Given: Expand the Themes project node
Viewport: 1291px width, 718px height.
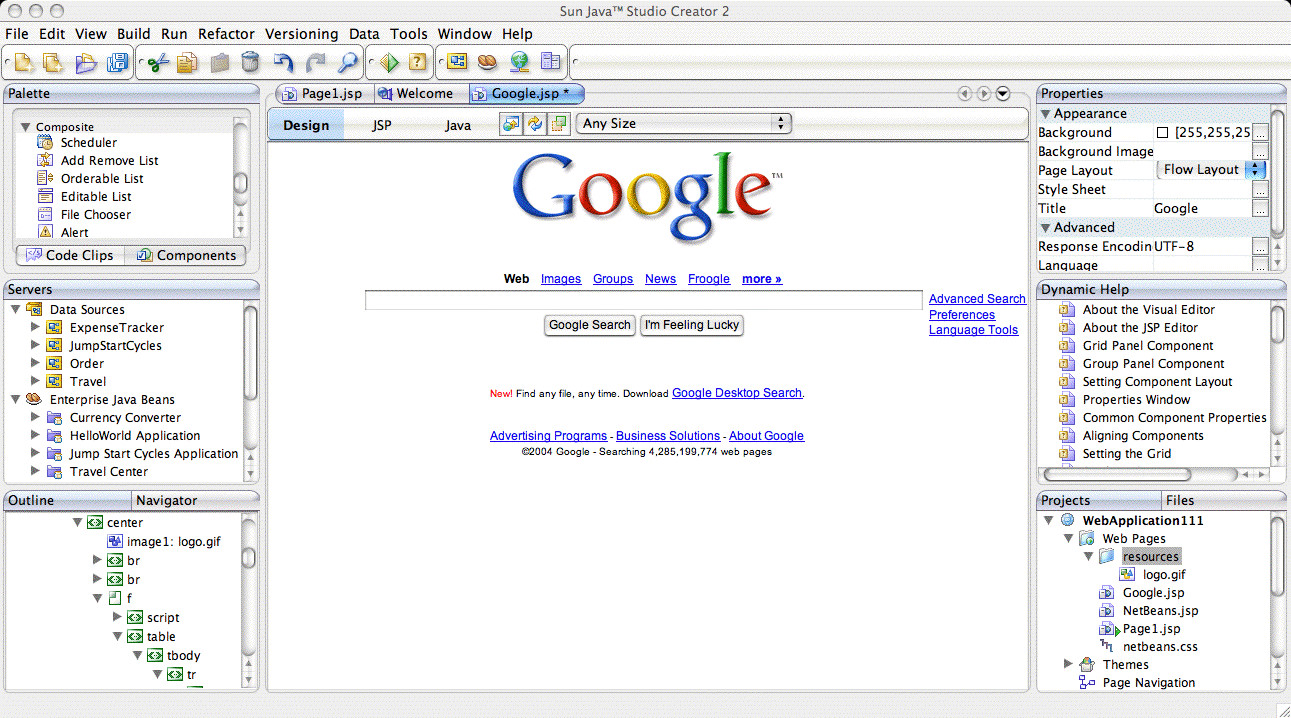Looking at the screenshot, I should (x=1068, y=664).
